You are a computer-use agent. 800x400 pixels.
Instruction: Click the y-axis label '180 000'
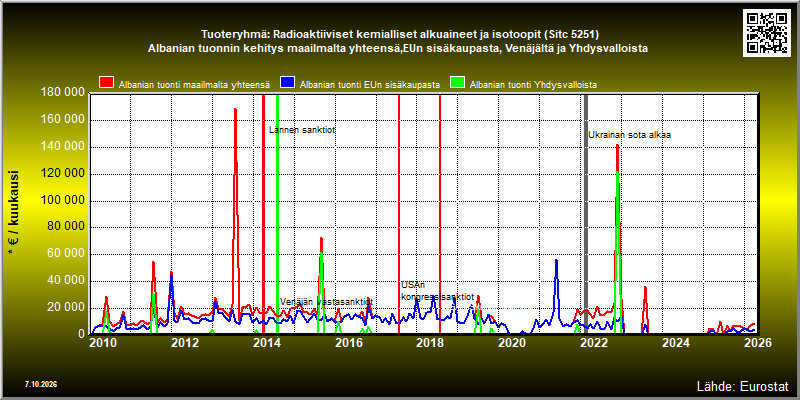coord(64,93)
